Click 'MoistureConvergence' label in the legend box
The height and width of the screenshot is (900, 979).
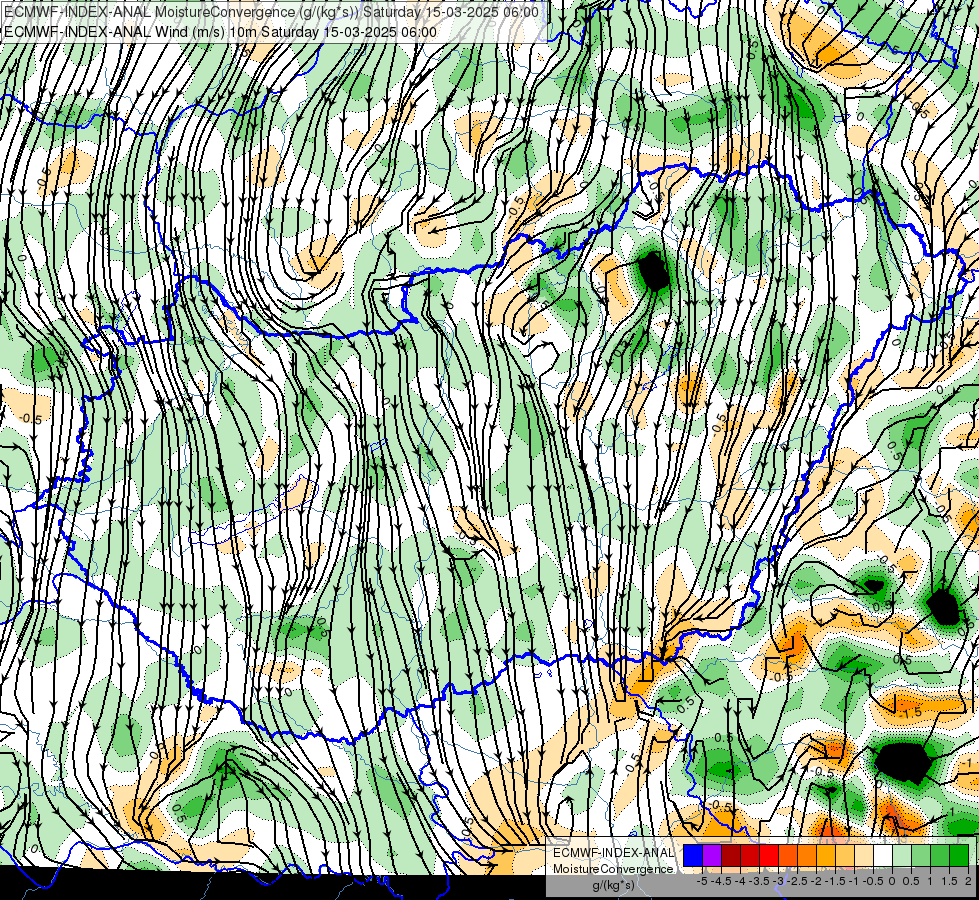pyautogui.click(x=613, y=869)
